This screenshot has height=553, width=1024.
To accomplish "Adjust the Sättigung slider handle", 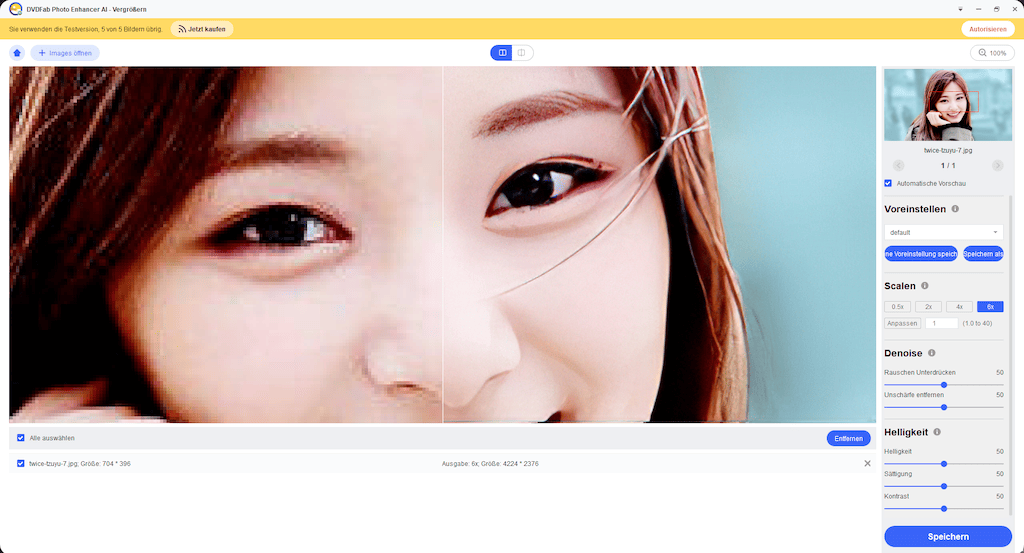I will pos(944,486).
